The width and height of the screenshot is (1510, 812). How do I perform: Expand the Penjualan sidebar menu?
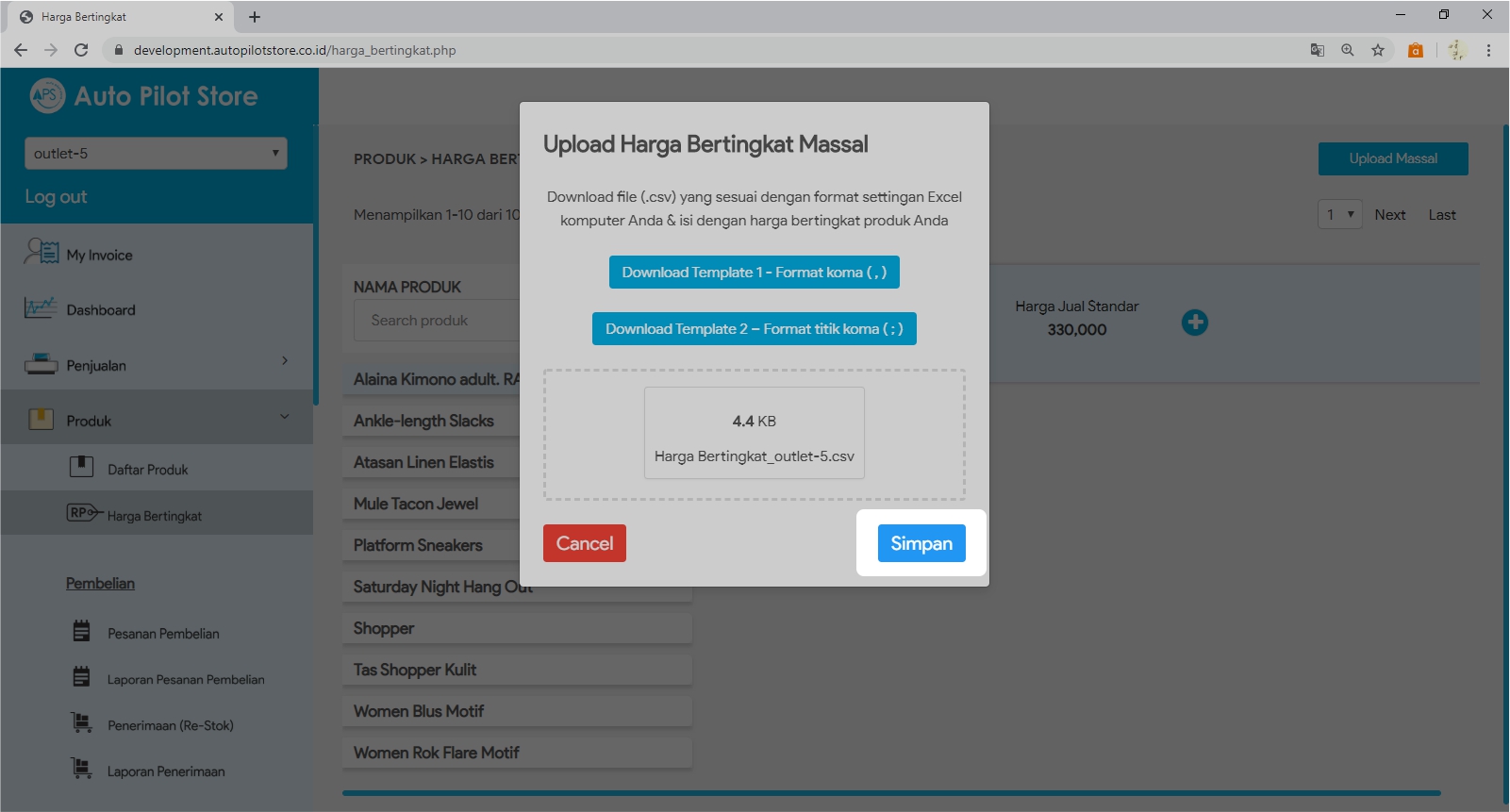(157, 365)
